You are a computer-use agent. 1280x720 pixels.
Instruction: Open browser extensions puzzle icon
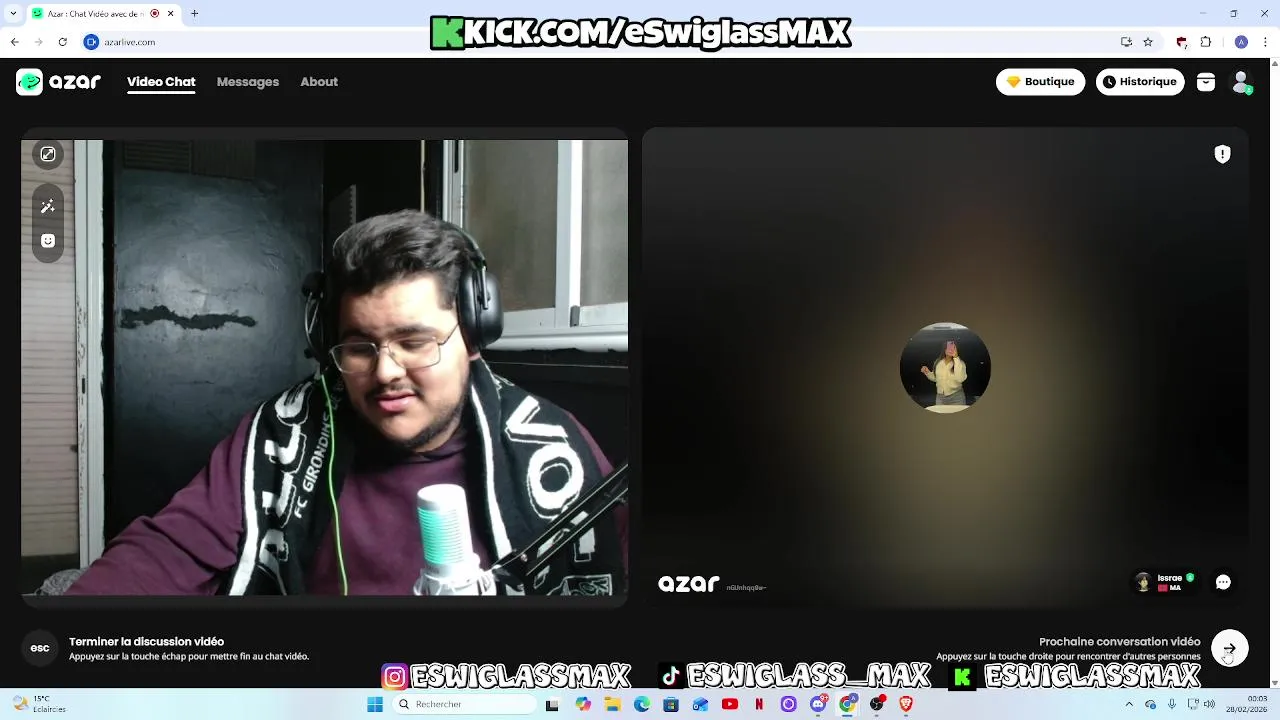(1205, 42)
